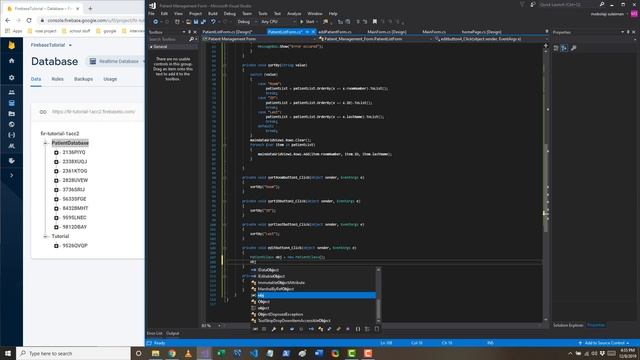This screenshot has width=640, height=360.
Task: Open the Tools menu in Visual Studio
Action: (x=263, y=13)
